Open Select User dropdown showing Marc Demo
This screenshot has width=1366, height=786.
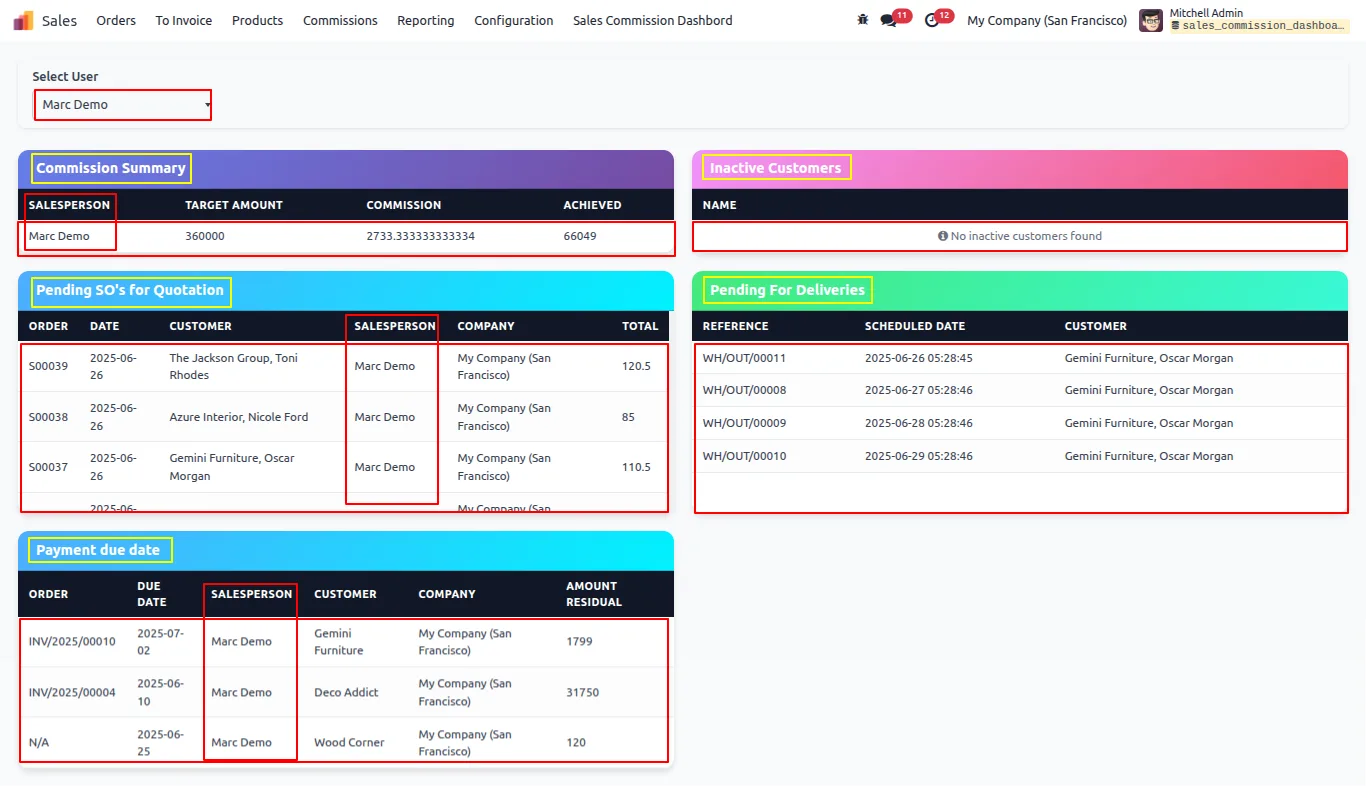(123, 104)
